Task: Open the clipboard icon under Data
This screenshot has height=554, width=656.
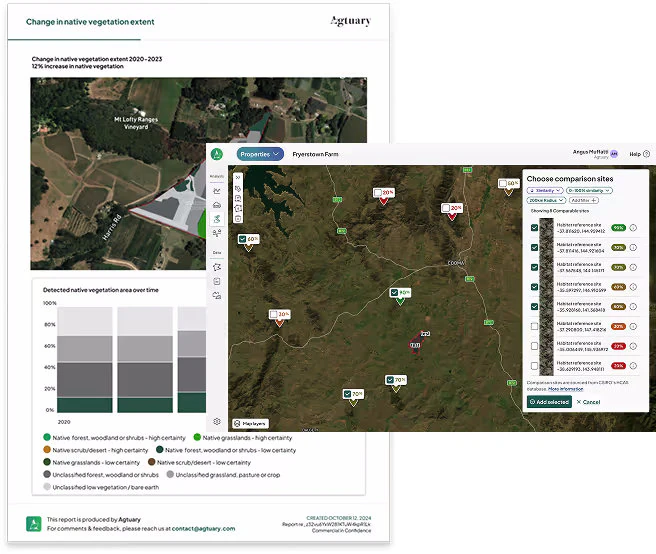Action: [x=217, y=282]
